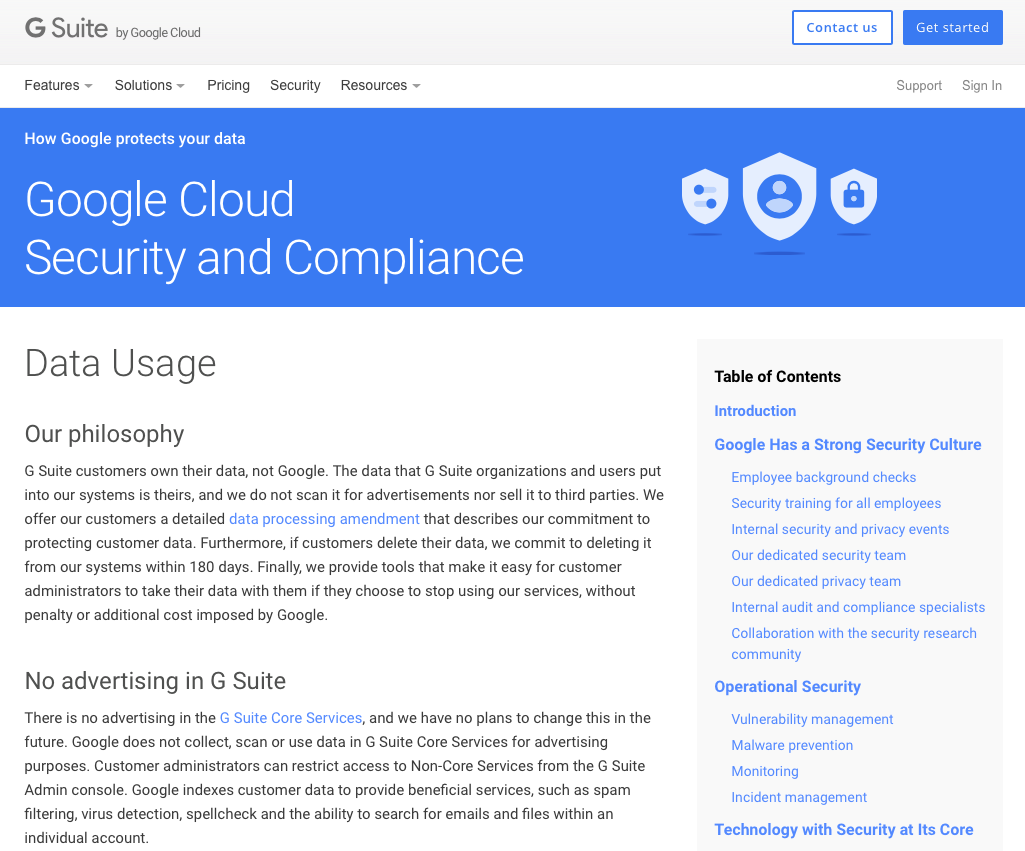
Task: Click the Google Cloud Security and Compliance title
Action: tap(274, 229)
